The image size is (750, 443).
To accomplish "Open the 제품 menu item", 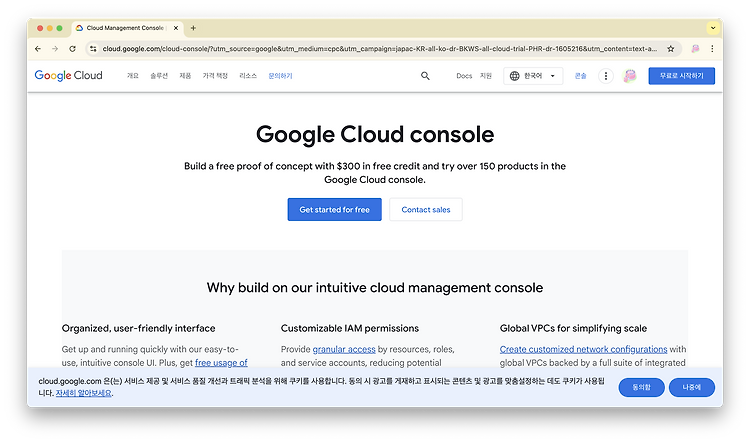I will pyautogui.click(x=185, y=76).
